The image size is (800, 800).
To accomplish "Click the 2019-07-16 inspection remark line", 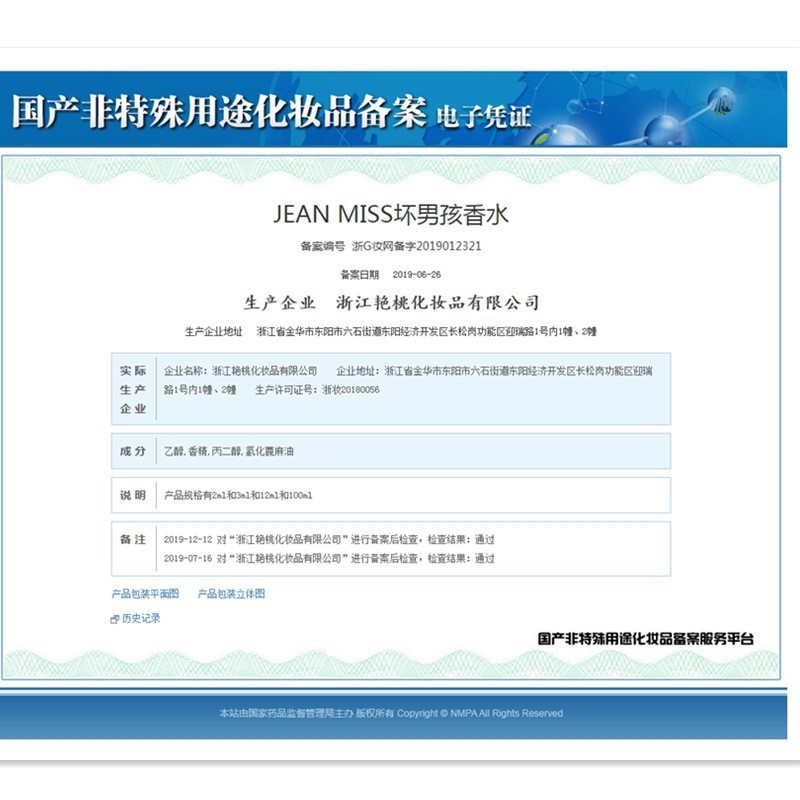I will tap(329, 558).
